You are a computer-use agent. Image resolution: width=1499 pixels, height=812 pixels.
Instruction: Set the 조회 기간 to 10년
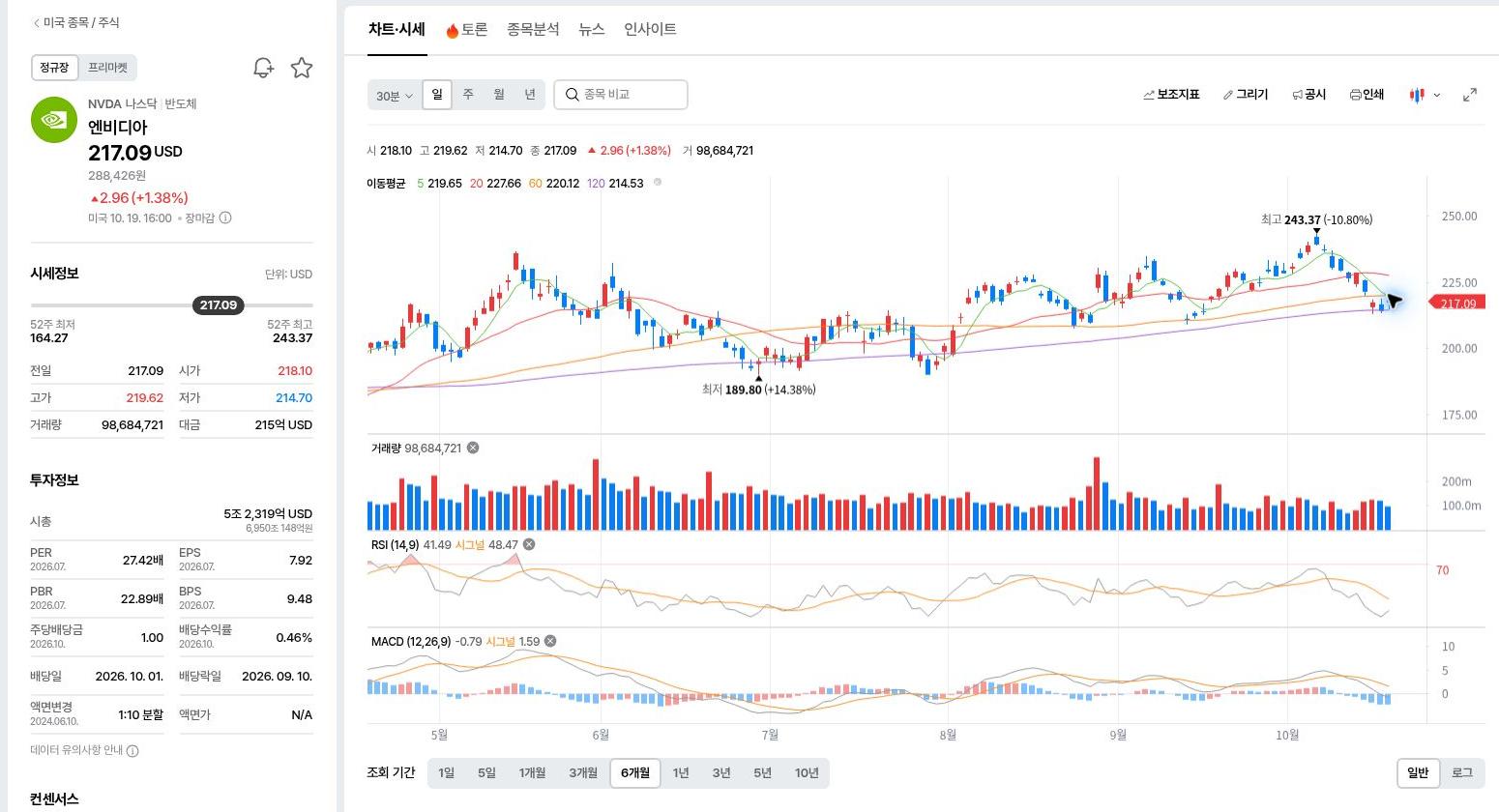807,772
